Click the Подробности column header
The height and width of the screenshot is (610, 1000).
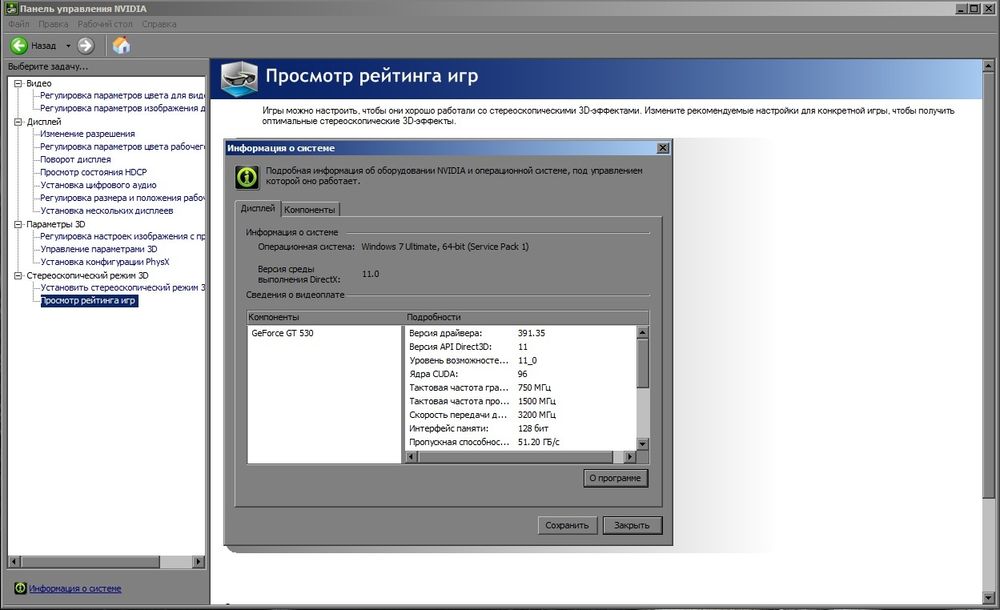[x=526, y=317]
